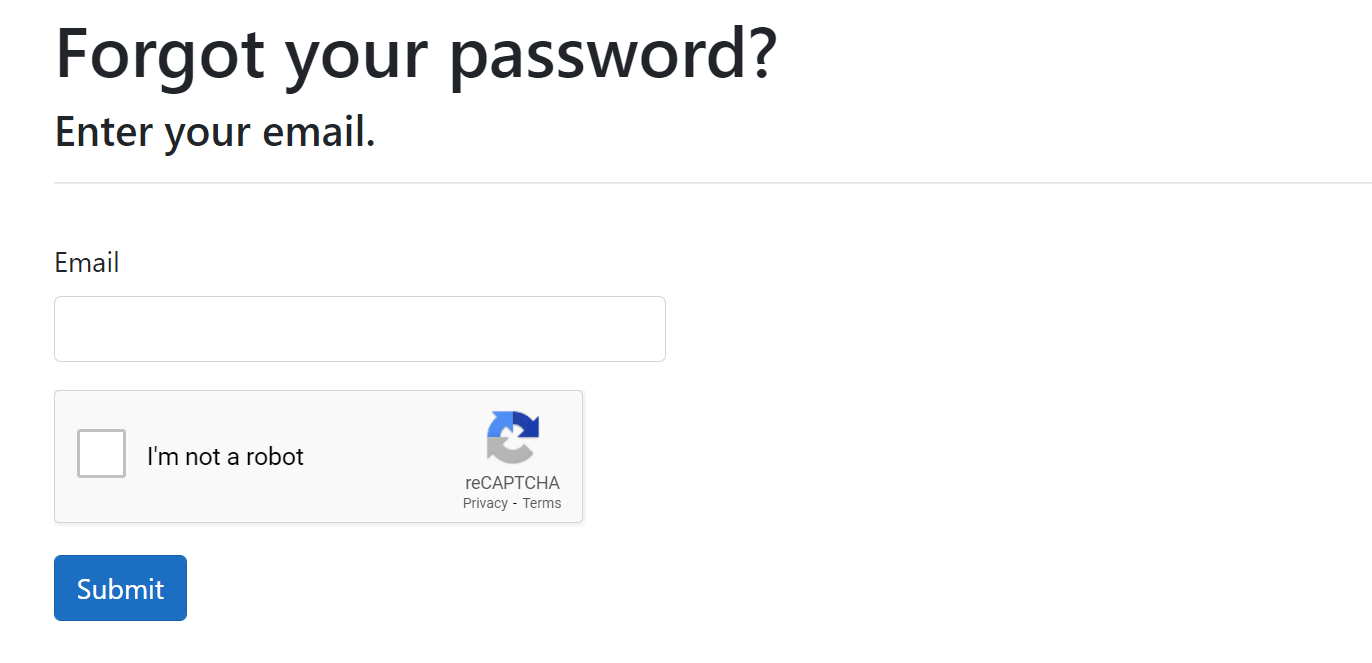Click the I'm not a robot label
The image size is (1372, 663).
coord(225,456)
